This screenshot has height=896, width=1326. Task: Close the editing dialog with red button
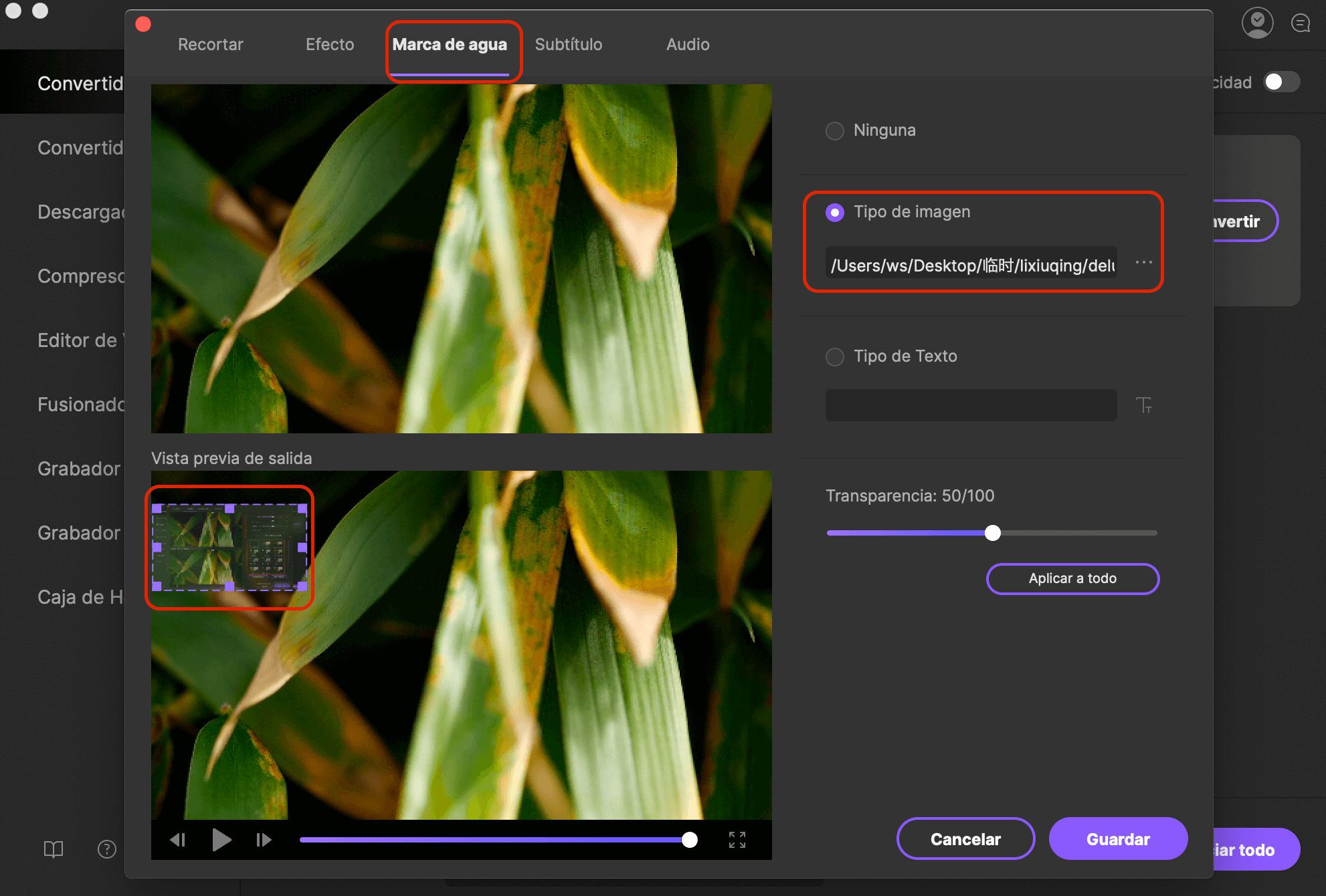point(143,25)
